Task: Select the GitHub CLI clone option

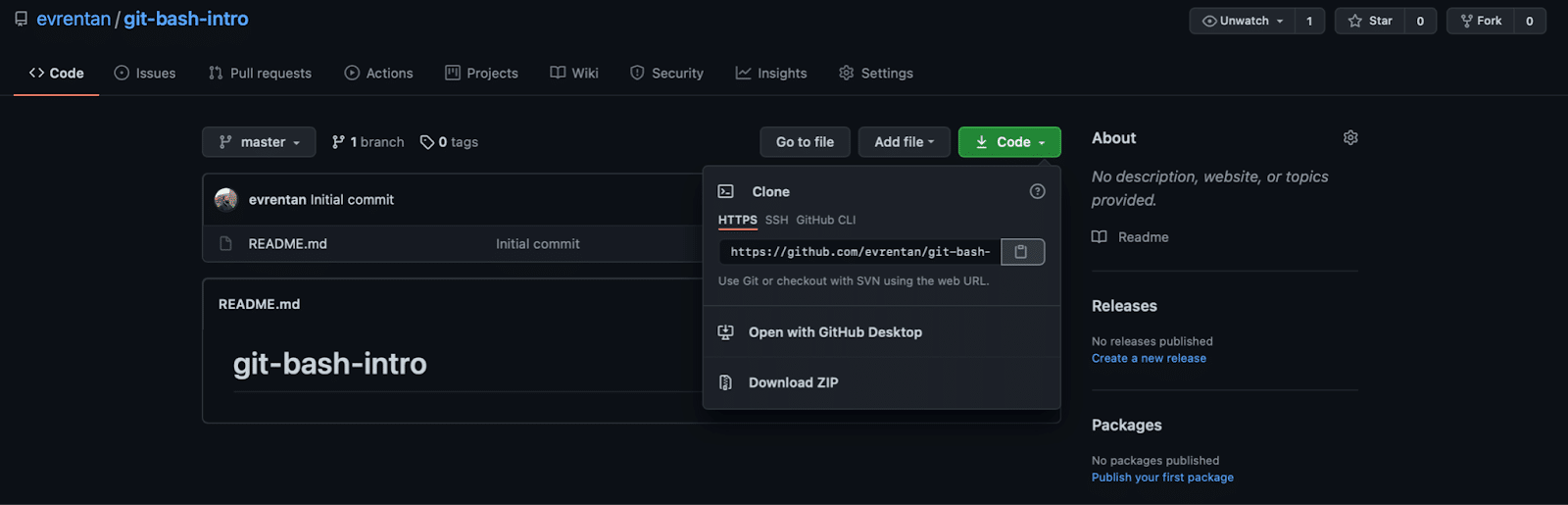Action: [x=825, y=220]
